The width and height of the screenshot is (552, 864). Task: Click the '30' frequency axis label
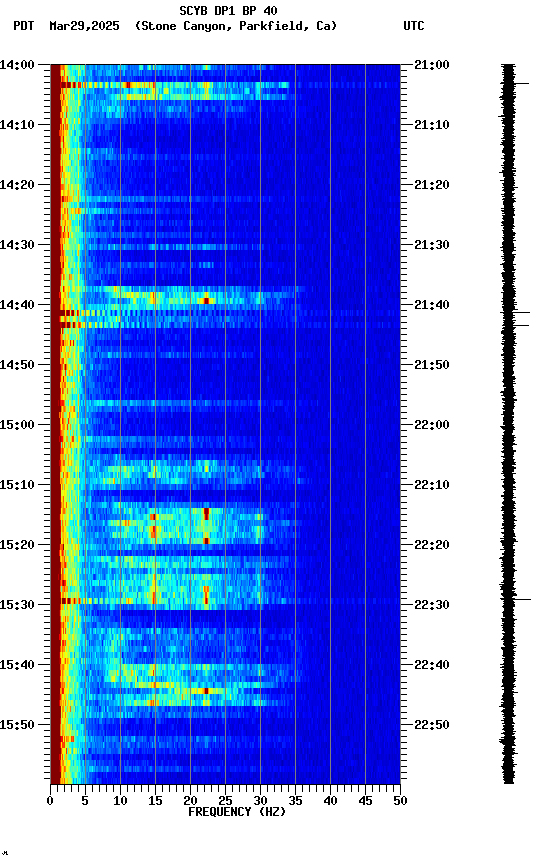(x=260, y=802)
